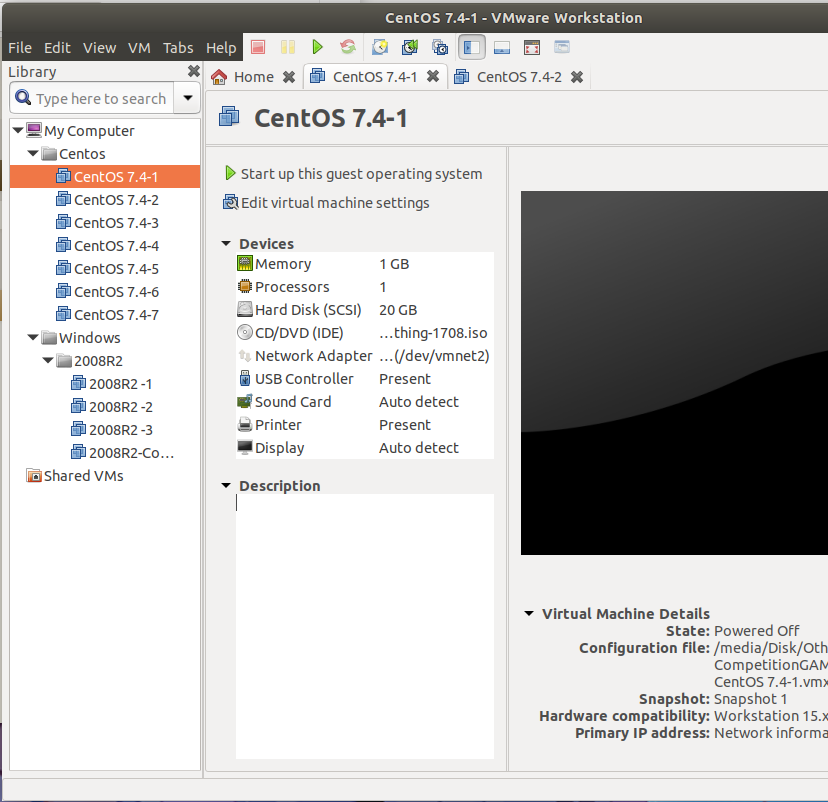Open the View menu
This screenshot has height=802, width=828.
coord(99,48)
